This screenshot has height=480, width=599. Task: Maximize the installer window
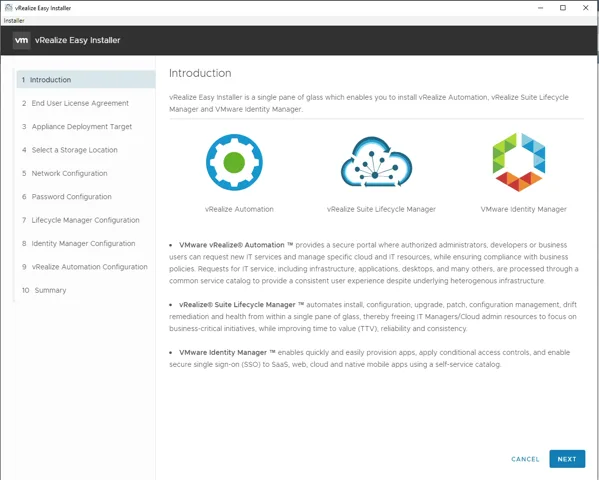563,8
